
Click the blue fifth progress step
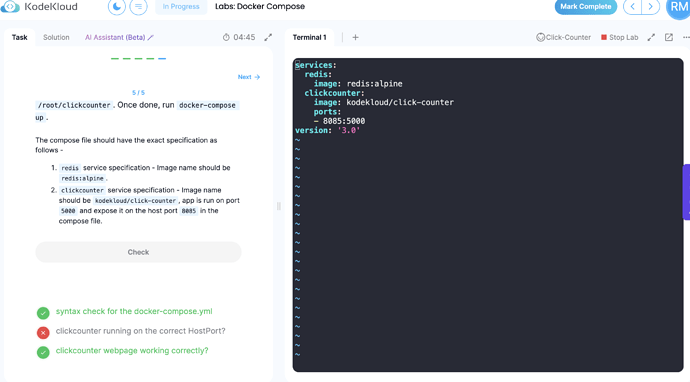[x=162, y=59]
